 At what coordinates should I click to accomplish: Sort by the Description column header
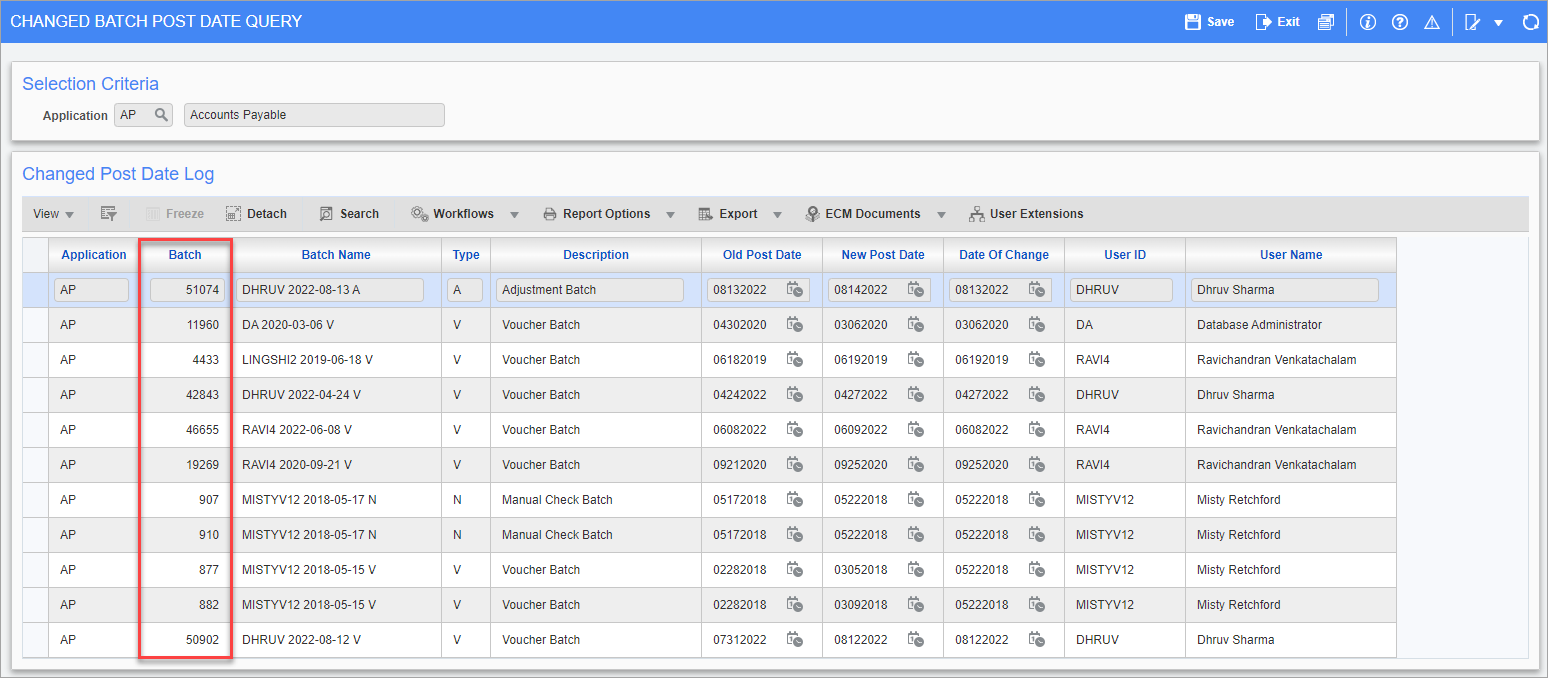(596, 255)
